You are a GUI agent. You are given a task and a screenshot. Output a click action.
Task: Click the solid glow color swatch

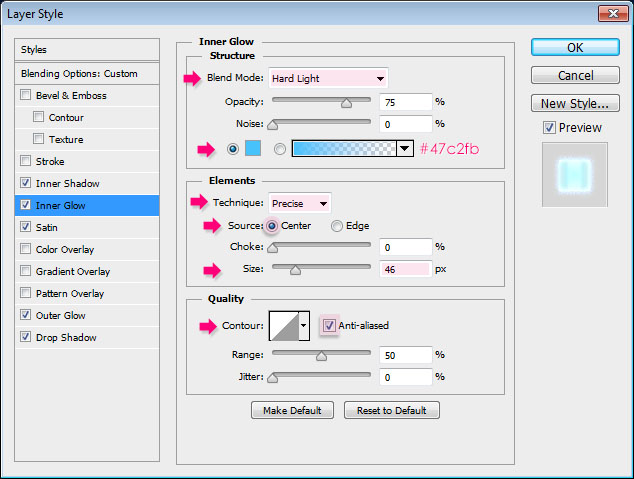[252, 149]
